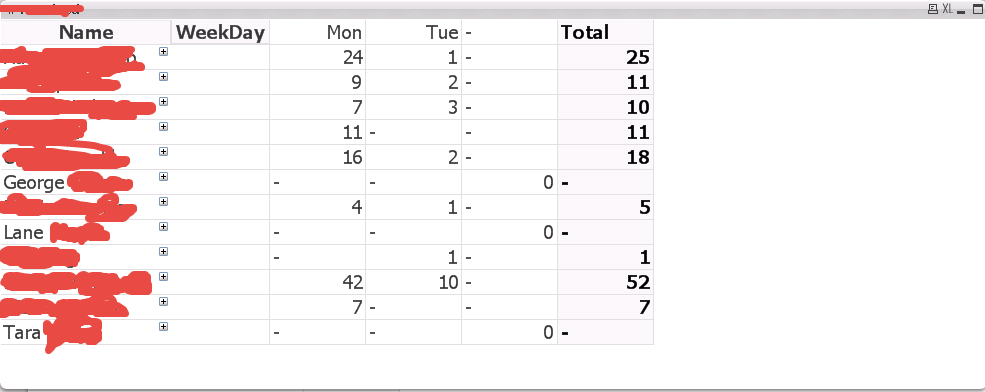This screenshot has width=985, height=392.
Task: Click the Name column header
Action: coord(86,32)
